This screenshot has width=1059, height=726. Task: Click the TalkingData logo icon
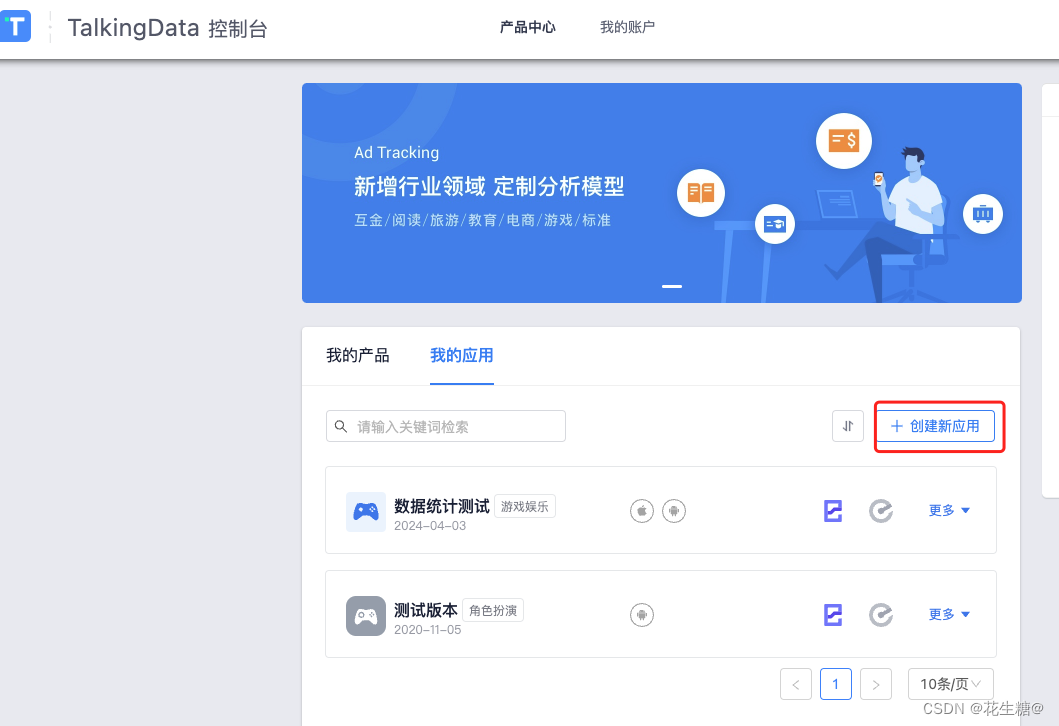16,26
